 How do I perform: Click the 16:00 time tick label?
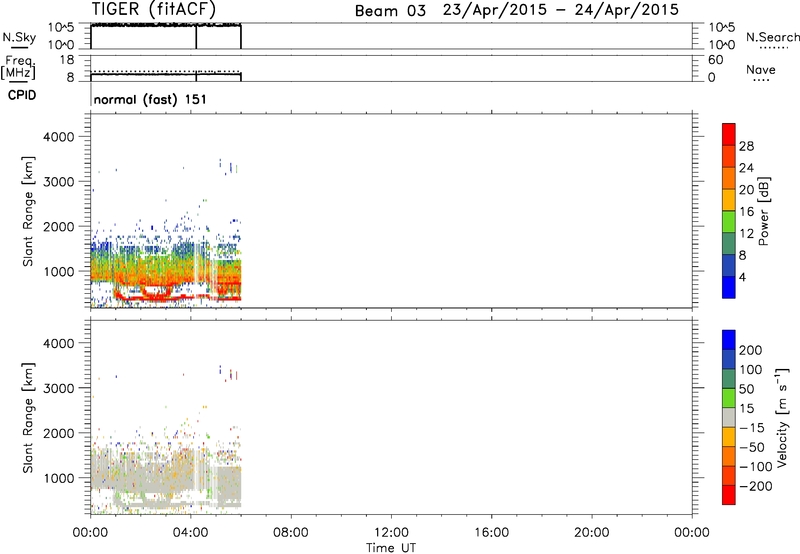(x=491, y=533)
